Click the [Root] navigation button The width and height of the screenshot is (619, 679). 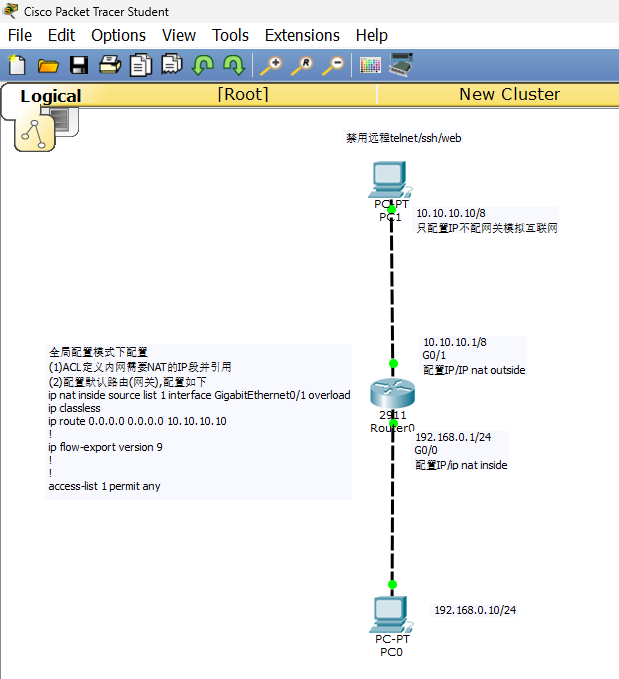click(x=243, y=94)
